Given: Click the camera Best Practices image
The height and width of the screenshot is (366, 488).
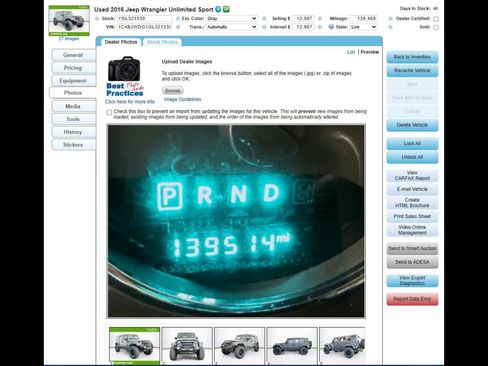Looking at the screenshot, I should (125, 76).
